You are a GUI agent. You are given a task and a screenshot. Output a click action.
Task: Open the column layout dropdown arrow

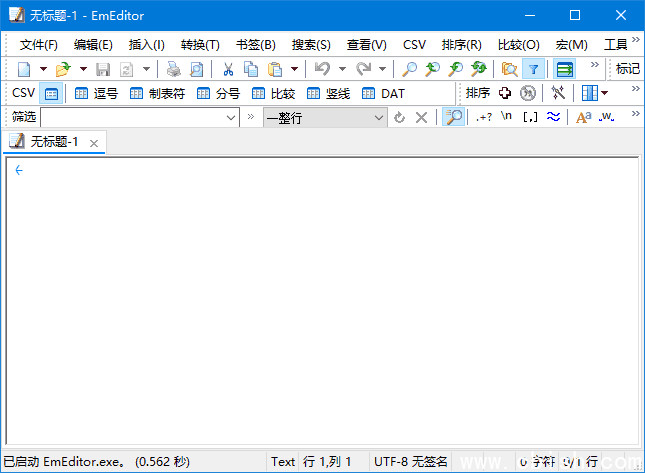click(x=604, y=93)
